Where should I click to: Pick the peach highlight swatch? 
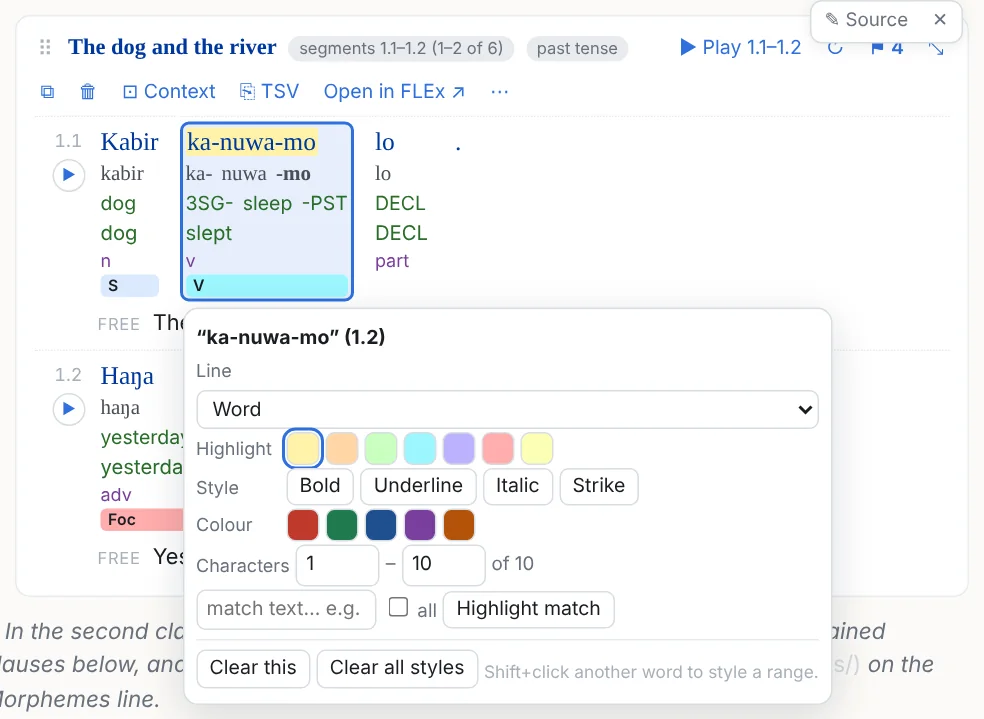coord(342,449)
